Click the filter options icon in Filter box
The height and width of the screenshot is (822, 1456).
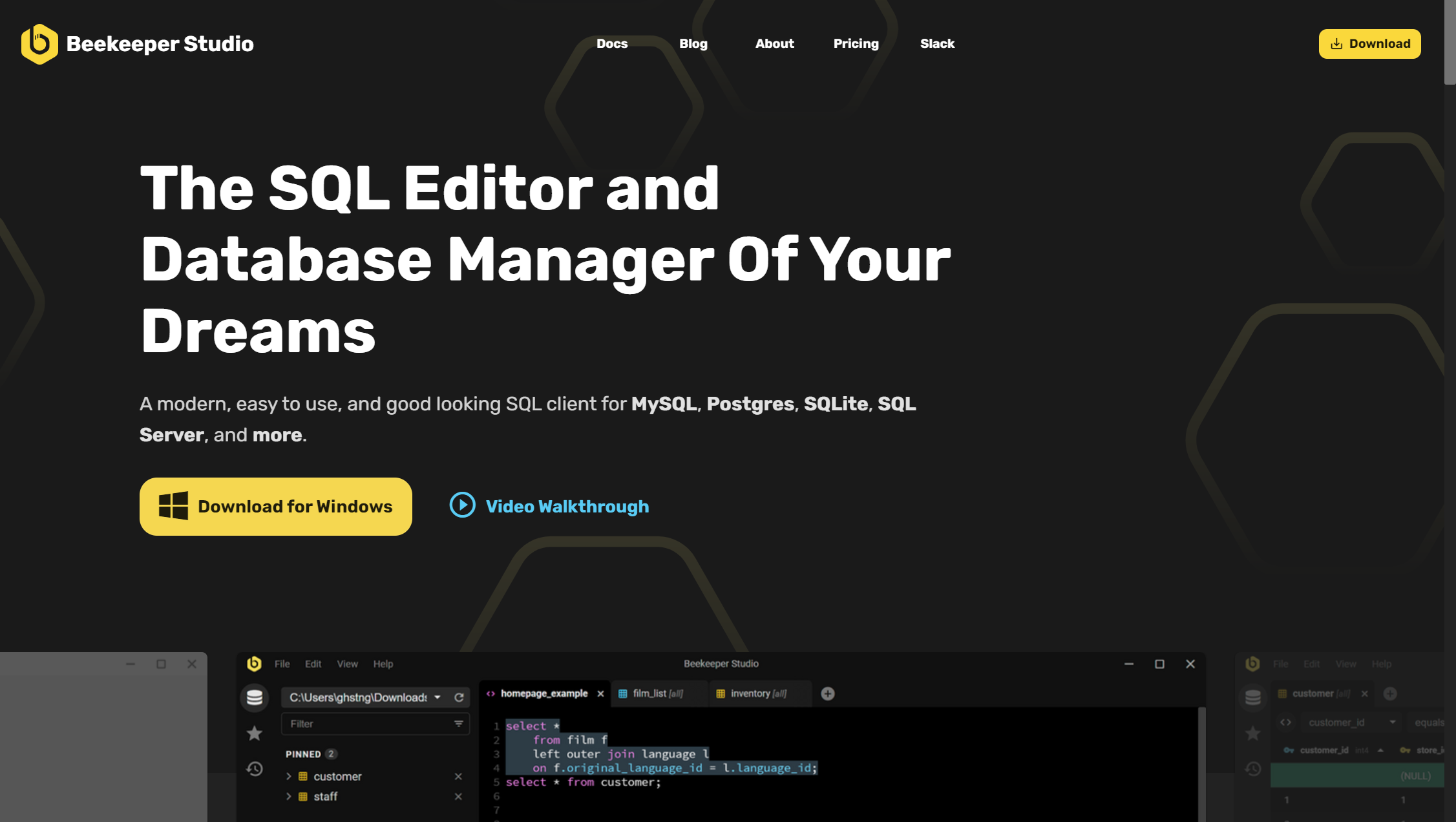[458, 724]
